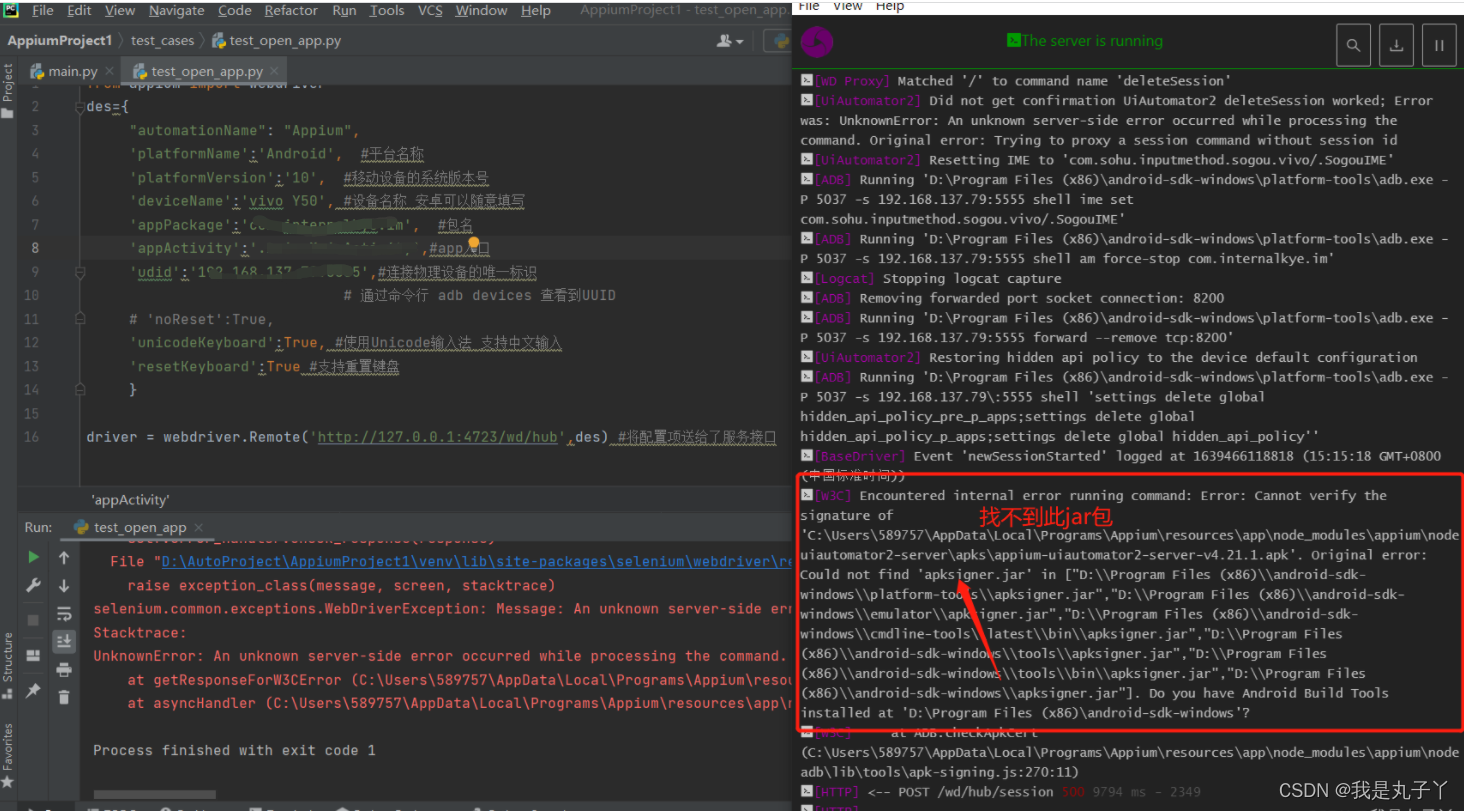
Task: Open run console settings with wrench icon
Action: pyautogui.click(x=33, y=585)
